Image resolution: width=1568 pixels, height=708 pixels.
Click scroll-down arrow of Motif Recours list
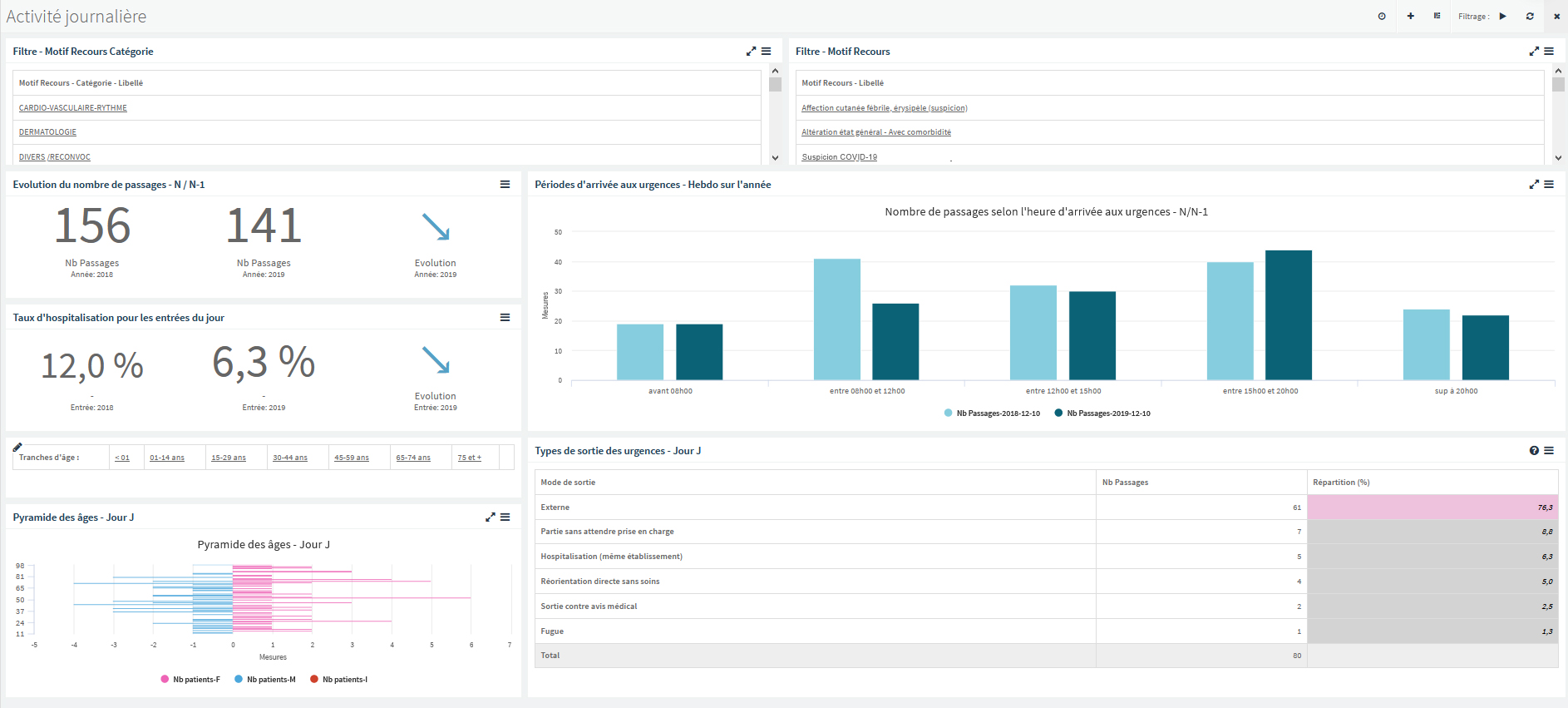coord(1558,158)
